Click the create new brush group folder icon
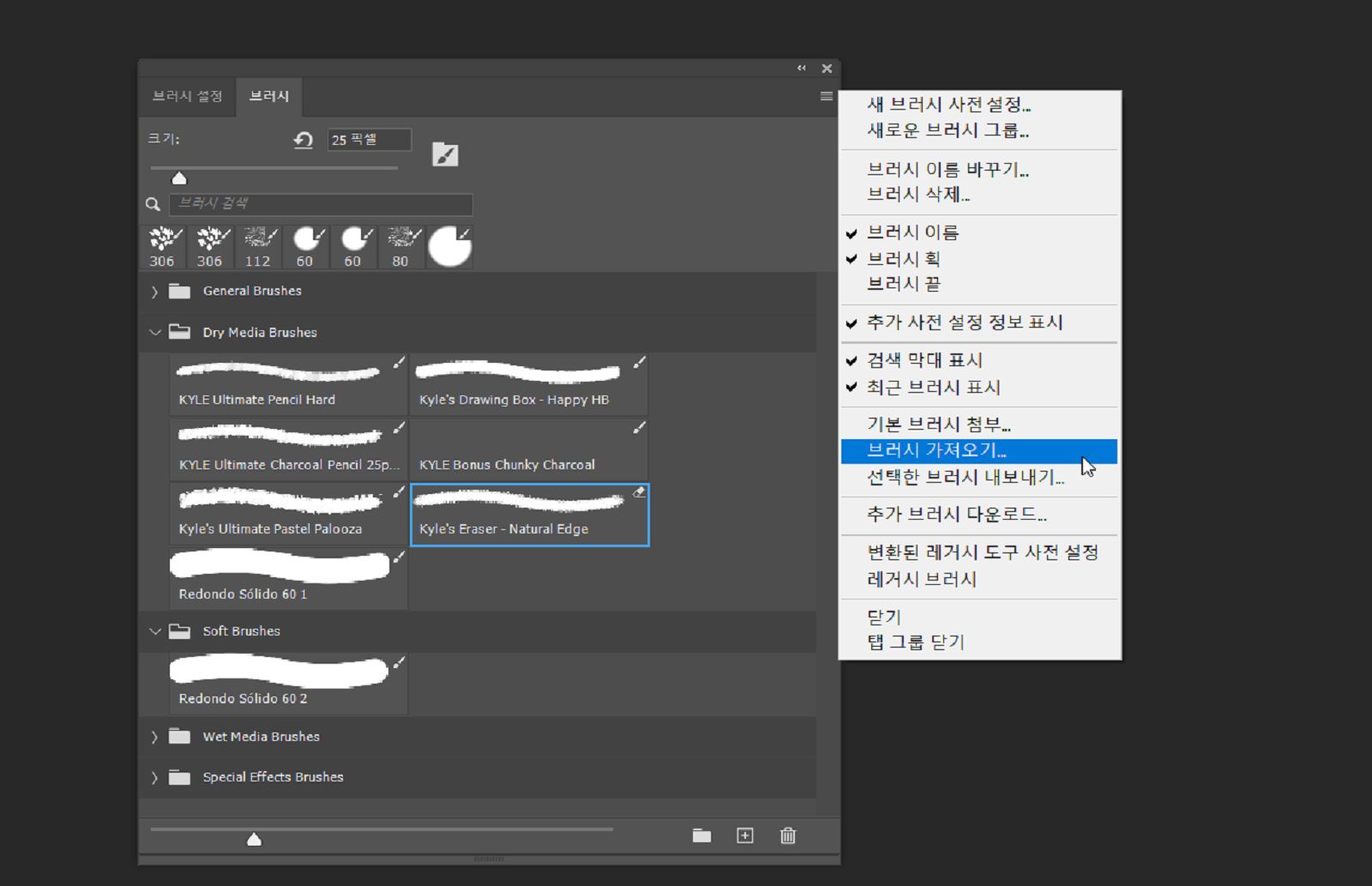This screenshot has height=886, width=1372. click(x=701, y=835)
